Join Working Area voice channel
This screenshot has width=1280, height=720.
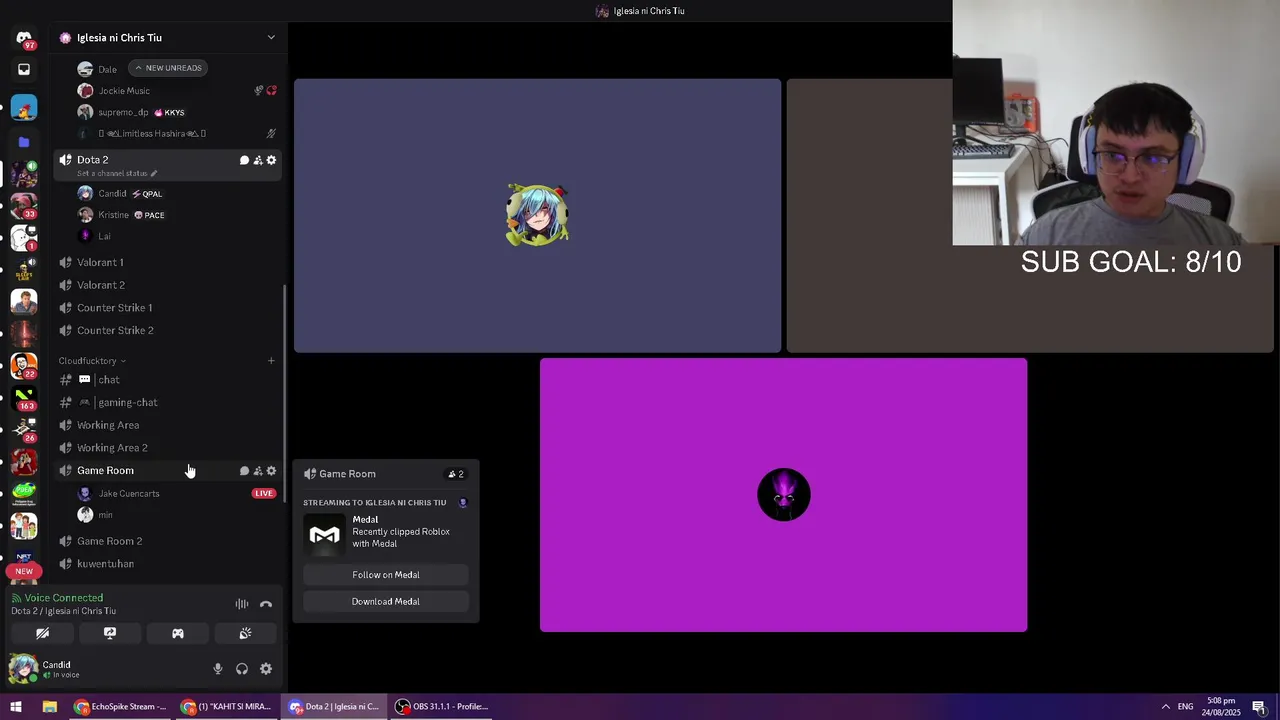click(x=167, y=425)
